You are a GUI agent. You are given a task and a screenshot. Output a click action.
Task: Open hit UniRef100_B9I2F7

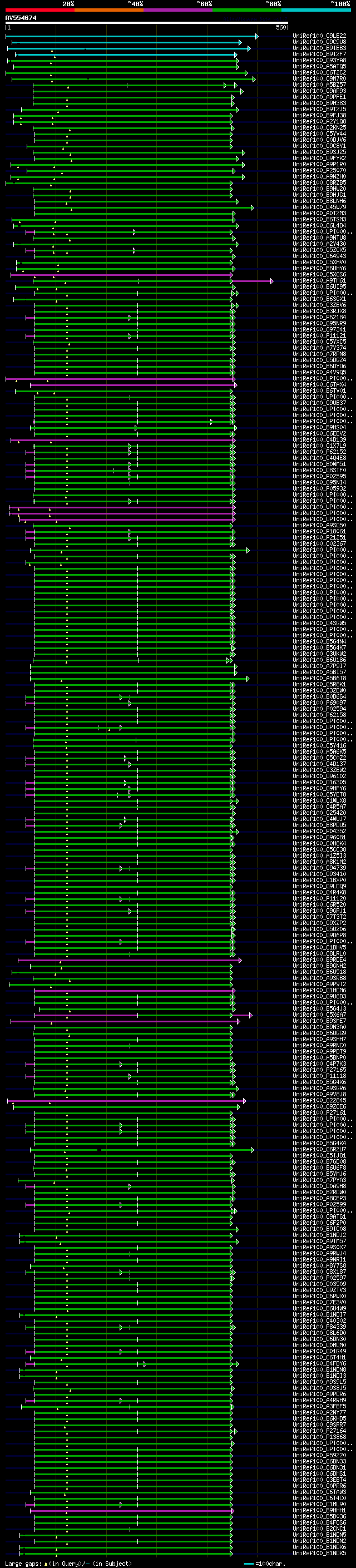click(x=319, y=54)
